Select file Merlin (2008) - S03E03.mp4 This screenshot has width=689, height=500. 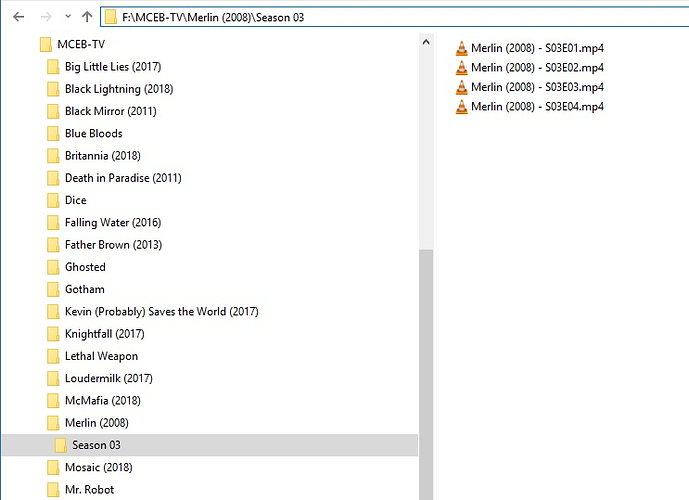point(537,87)
